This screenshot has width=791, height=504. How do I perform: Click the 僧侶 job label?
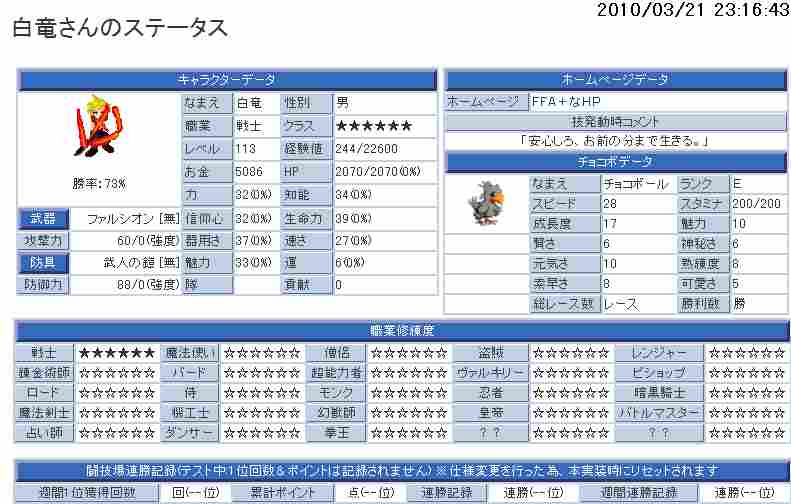[336, 353]
